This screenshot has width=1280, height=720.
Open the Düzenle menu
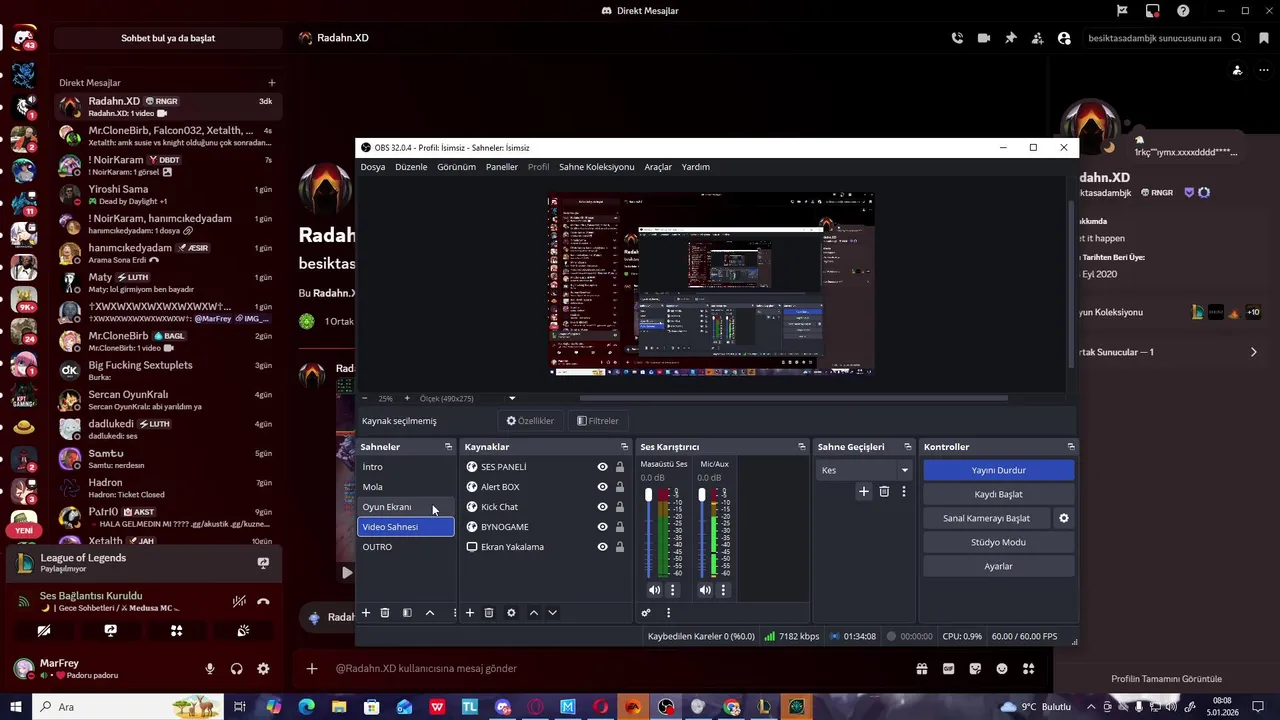tap(411, 167)
